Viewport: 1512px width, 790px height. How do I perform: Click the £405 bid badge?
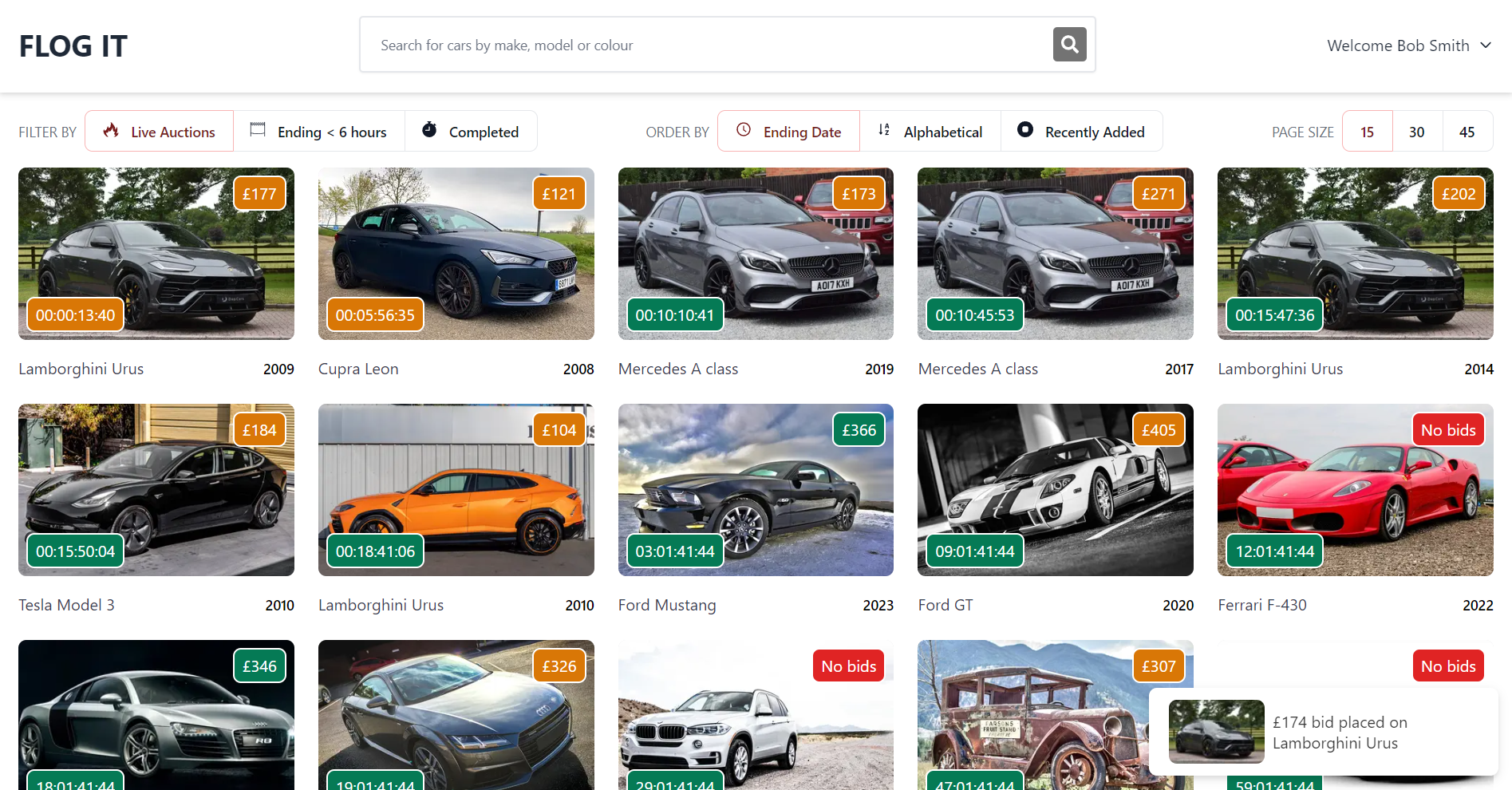(x=1159, y=430)
